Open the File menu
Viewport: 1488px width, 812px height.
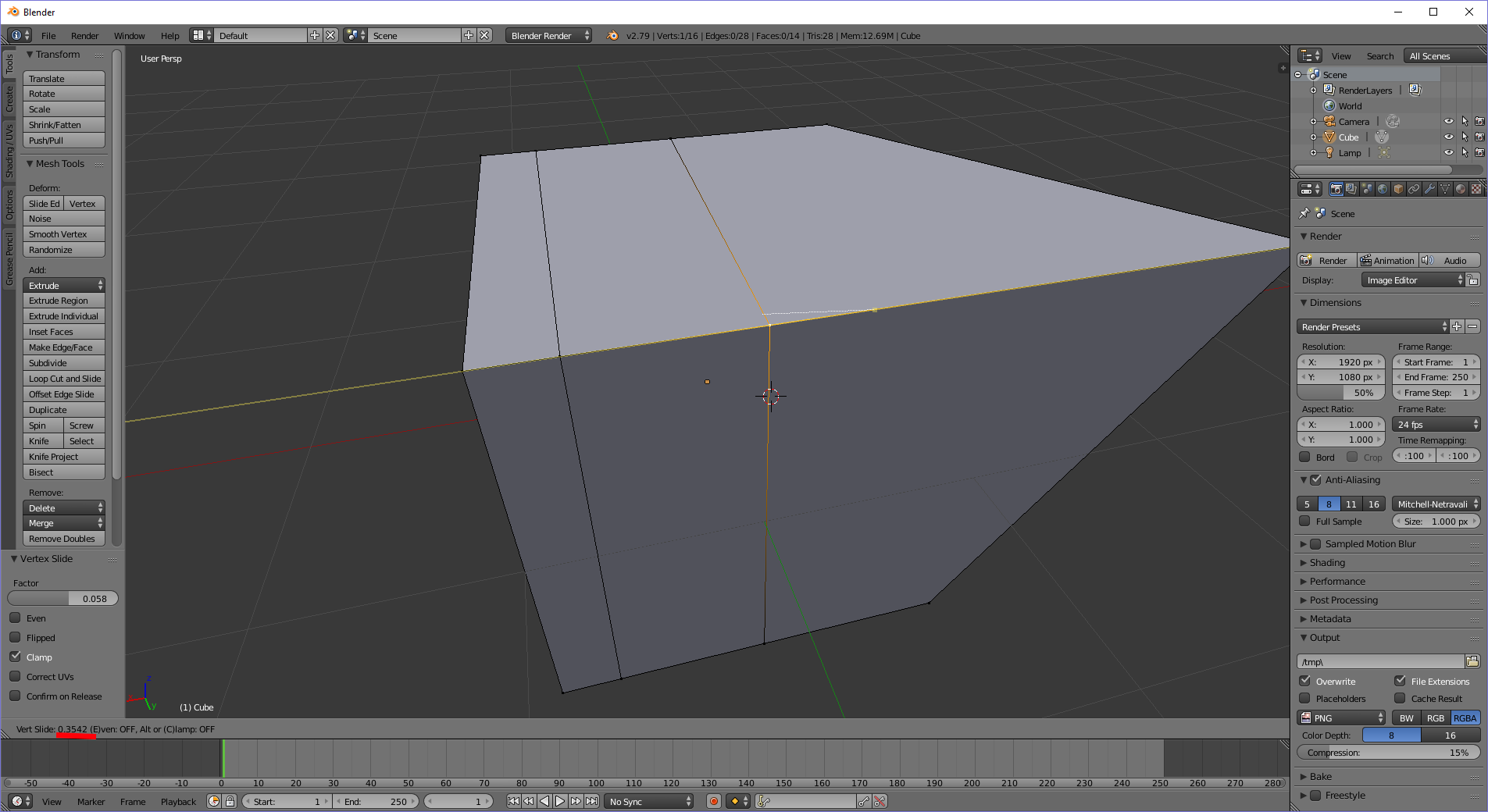[x=48, y=35]
